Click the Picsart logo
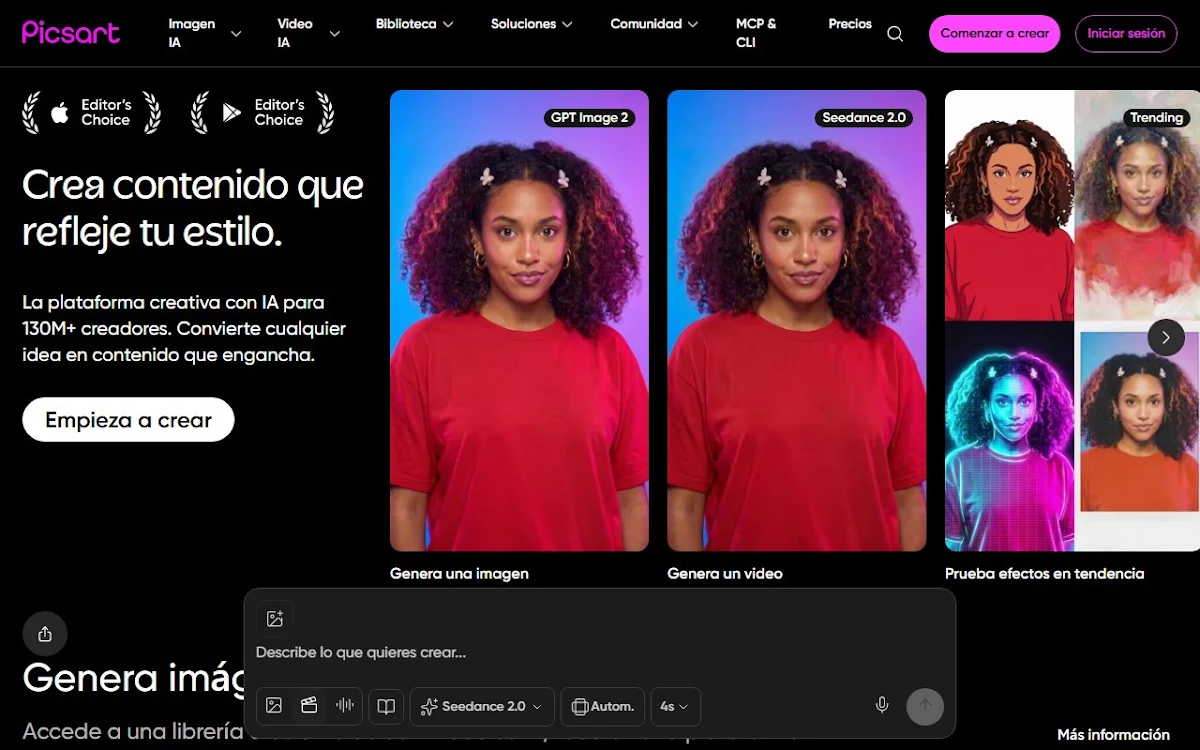 70,32
